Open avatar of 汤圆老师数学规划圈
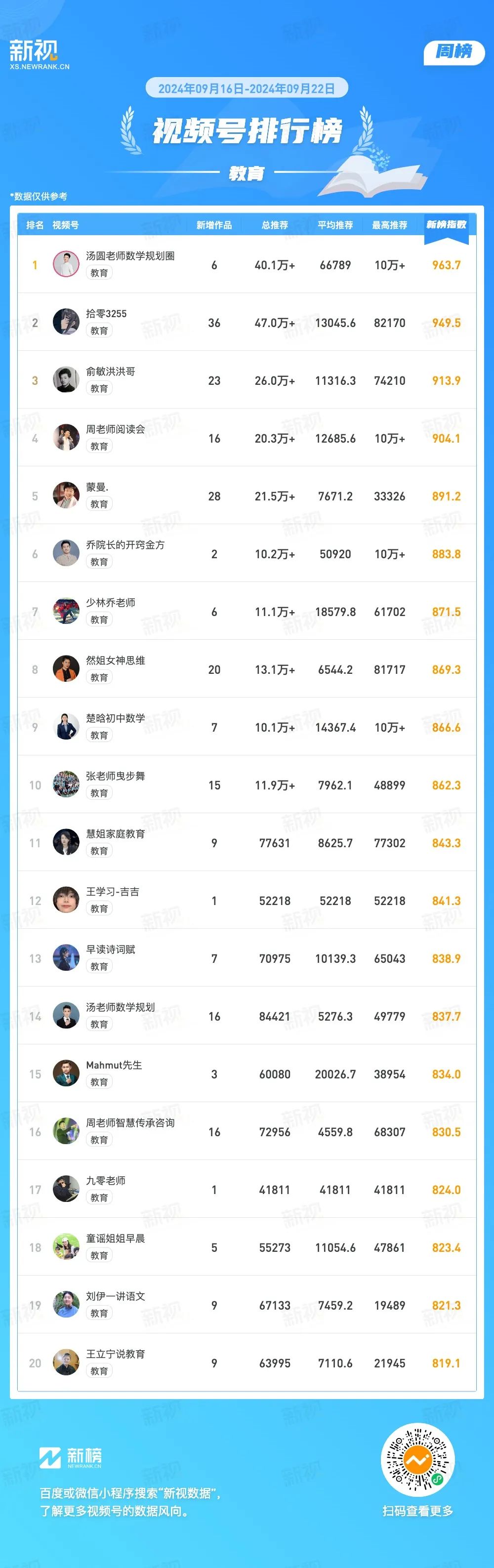494x1568 pixels. click(66, 264)
